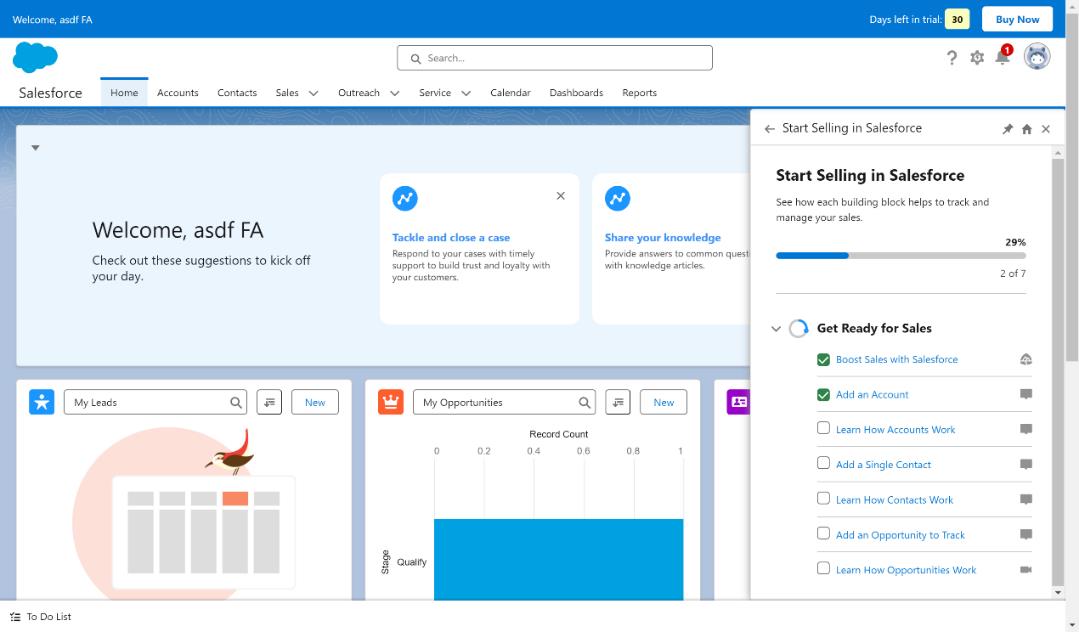Click the Help question mark icon
Viewport: 1079px width, 632px height.
pos(951,58)
